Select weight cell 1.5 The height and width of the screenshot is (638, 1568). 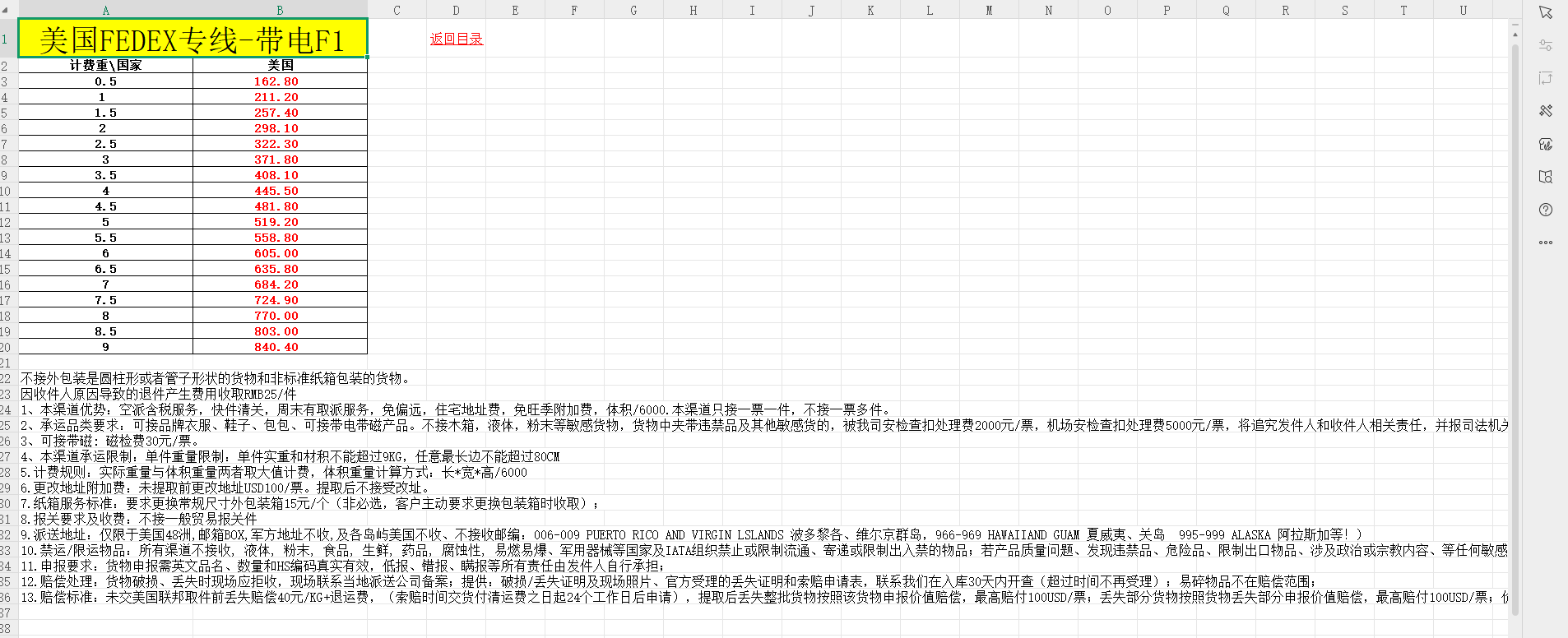click(105, 113)
